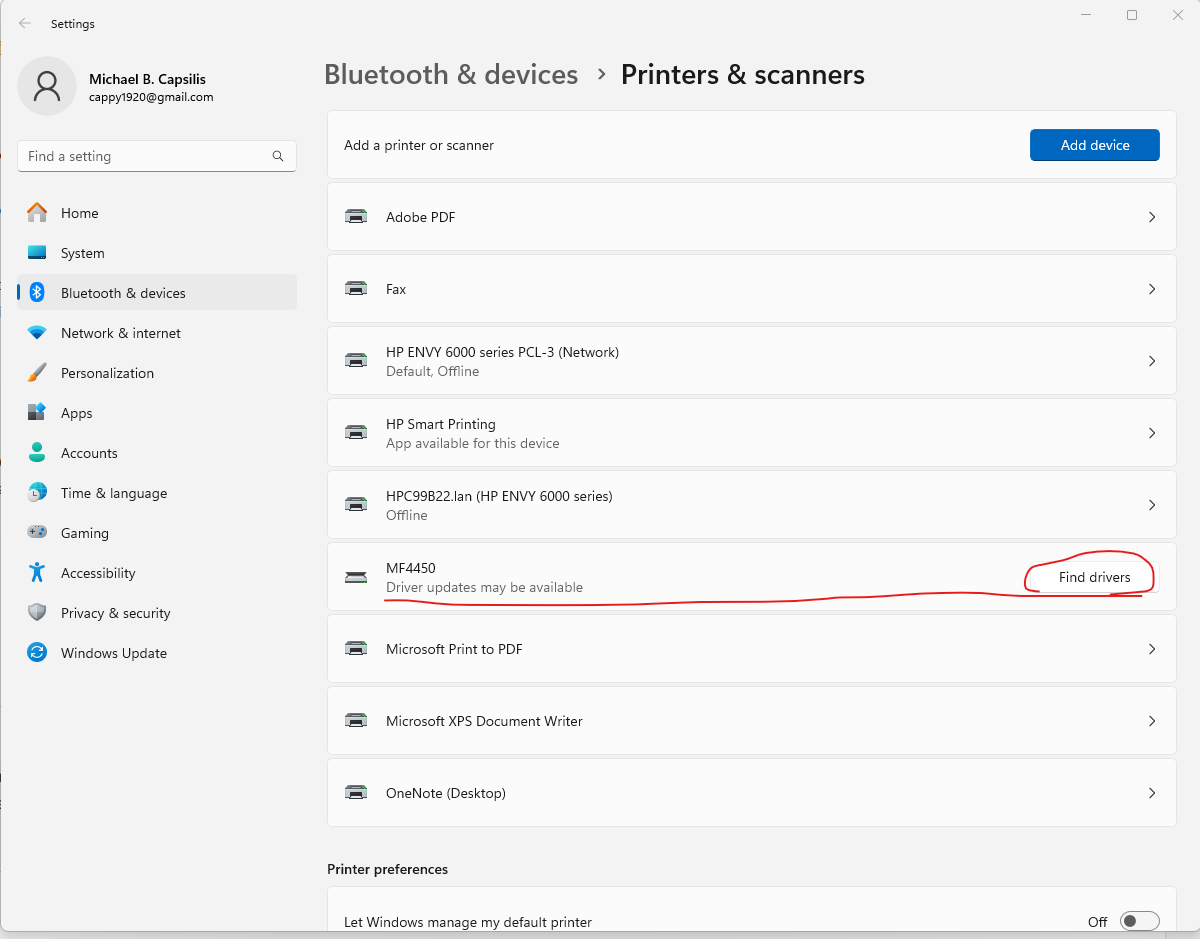Click the search magnifier in Find a setting

coord(277,156)
